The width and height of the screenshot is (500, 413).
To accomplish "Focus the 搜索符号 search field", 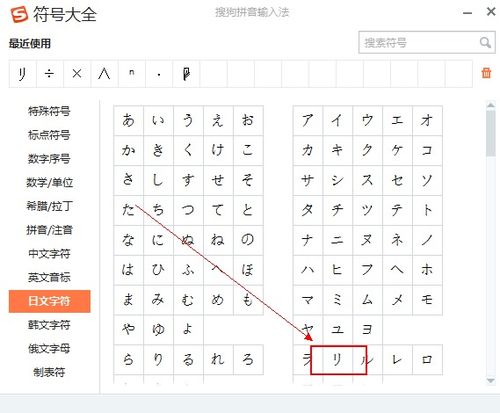I will [427, 43].
